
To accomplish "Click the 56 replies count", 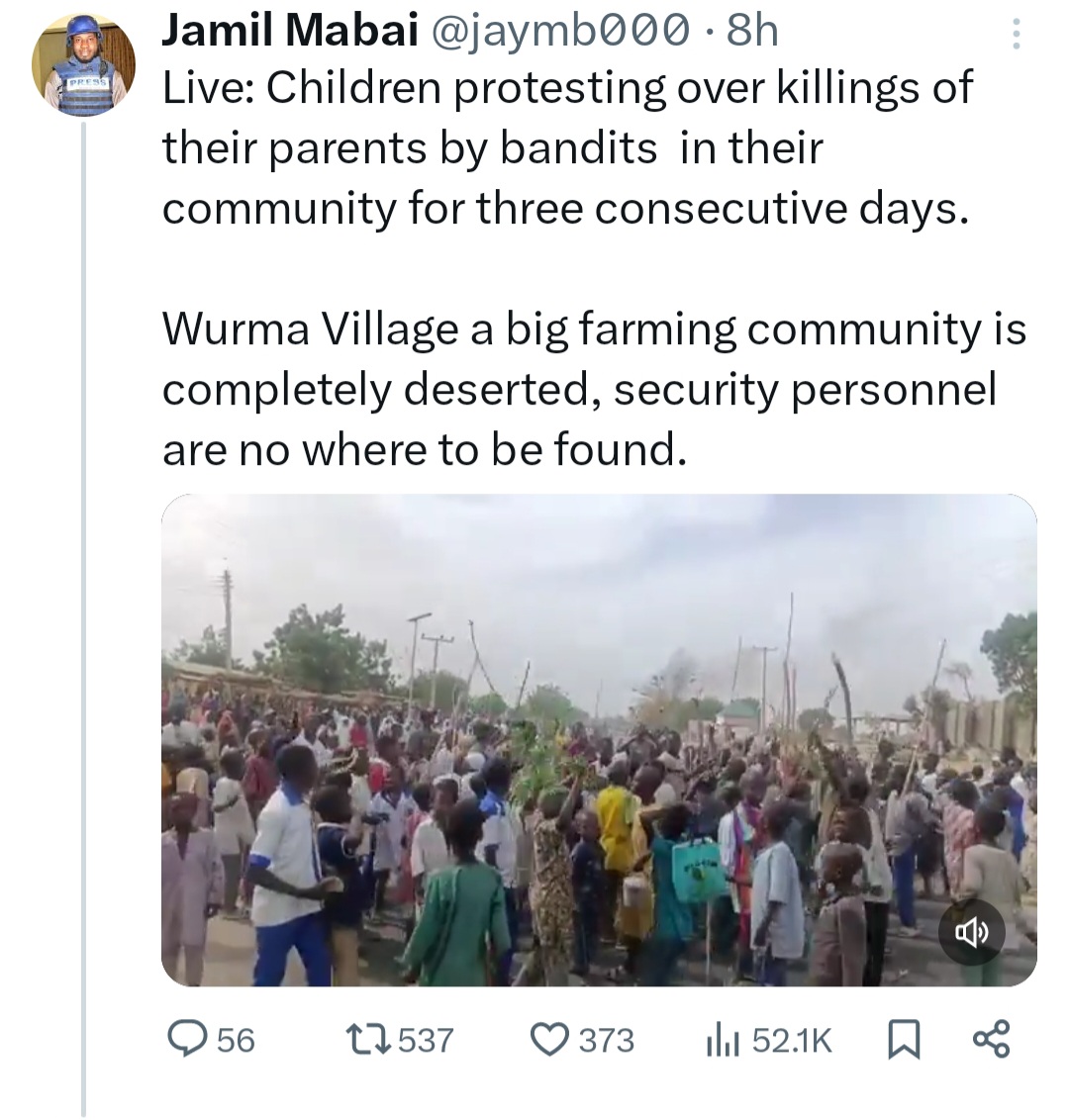I will 236,1040.
